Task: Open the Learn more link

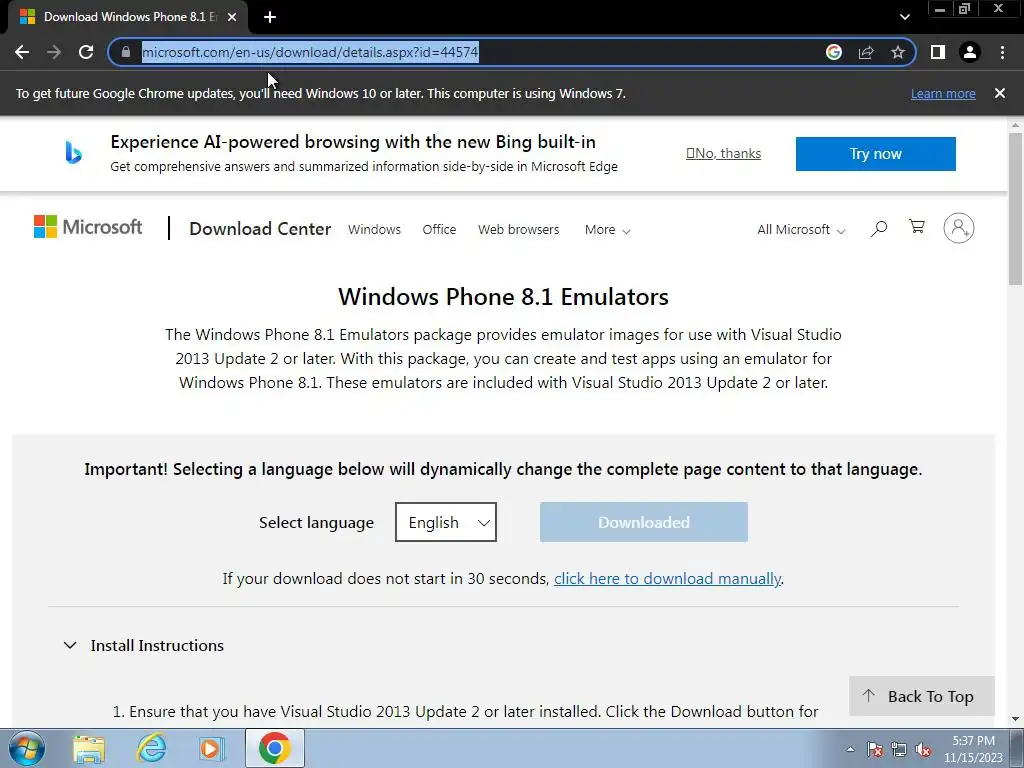Action: point(943,93)
